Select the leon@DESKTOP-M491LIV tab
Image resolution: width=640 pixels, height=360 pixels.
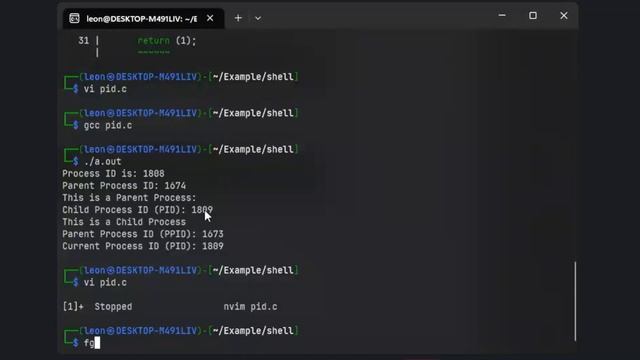point(143,19)
